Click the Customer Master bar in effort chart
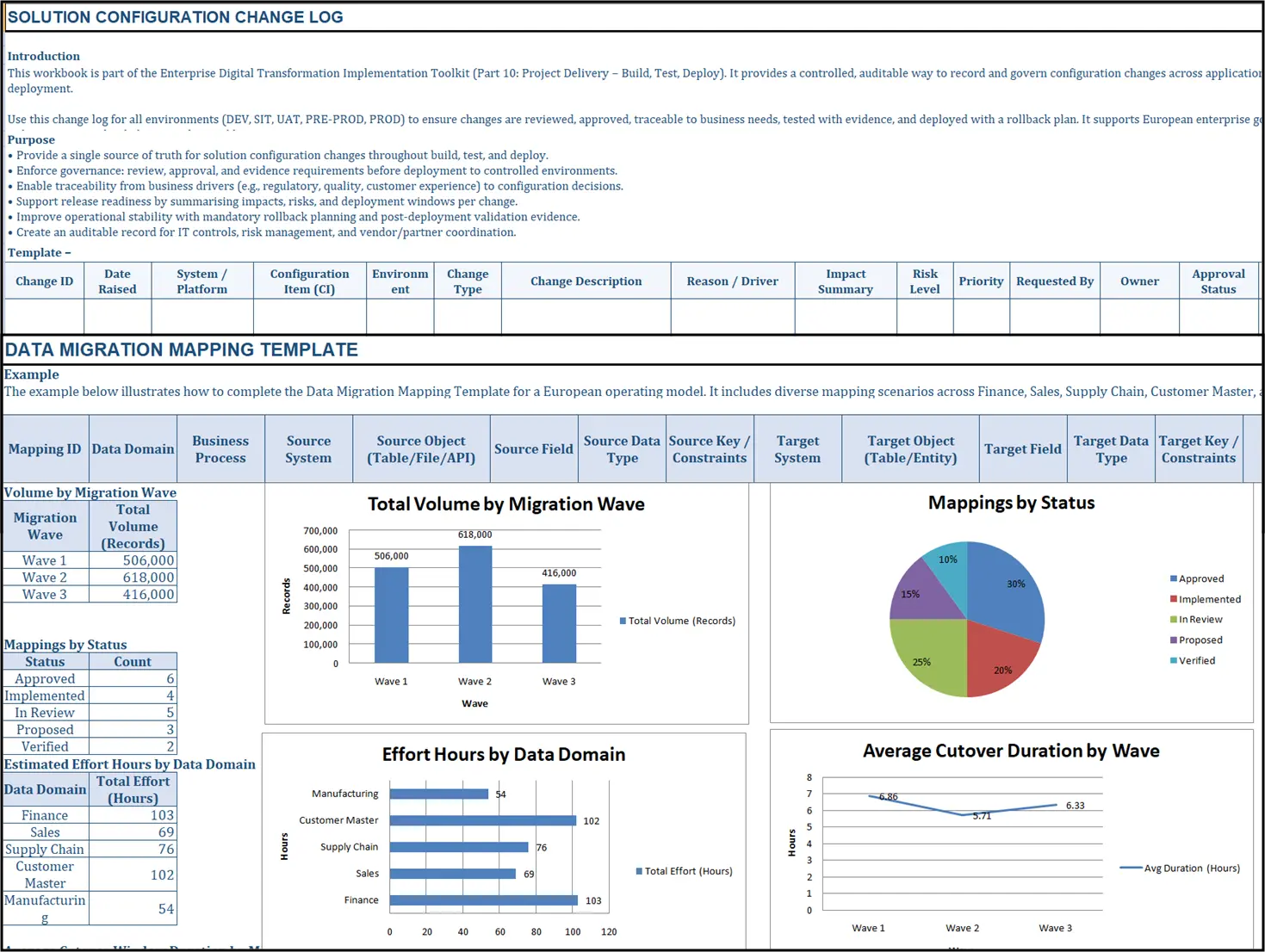 482,821
